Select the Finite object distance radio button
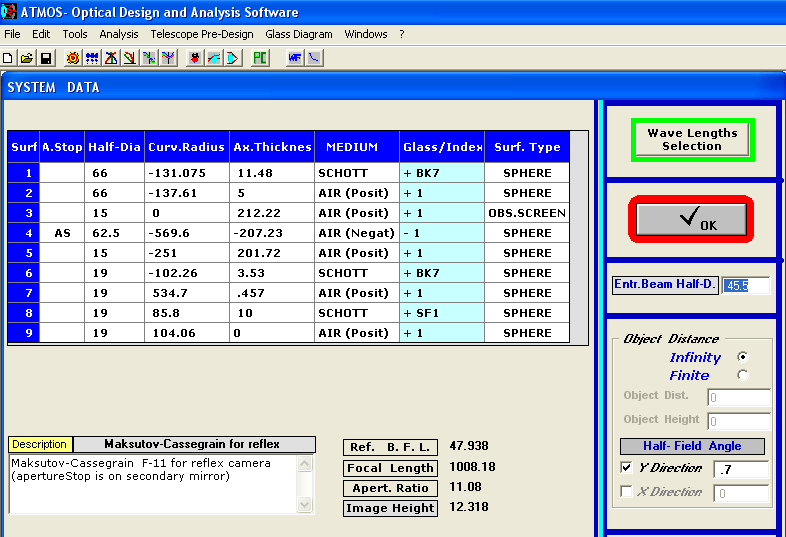Viewport: 786px width, 537px height. pyautogui.click(x=742, y=375)
